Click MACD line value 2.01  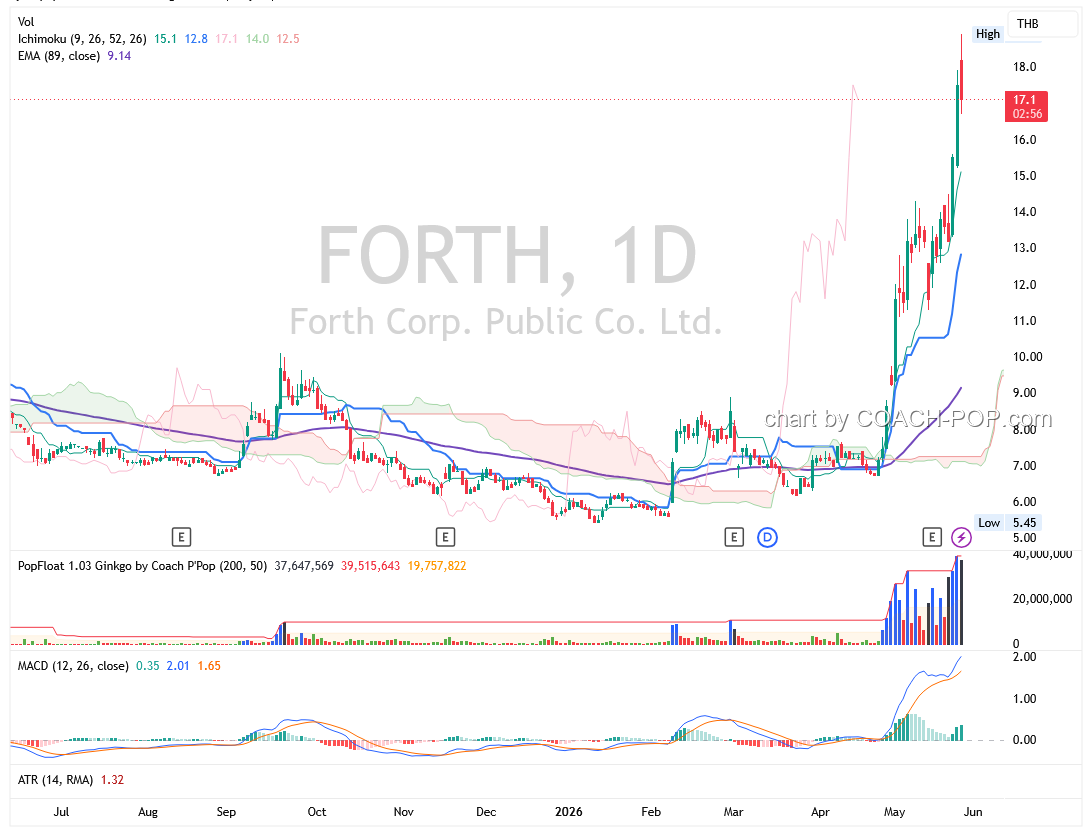pos(178,666)
